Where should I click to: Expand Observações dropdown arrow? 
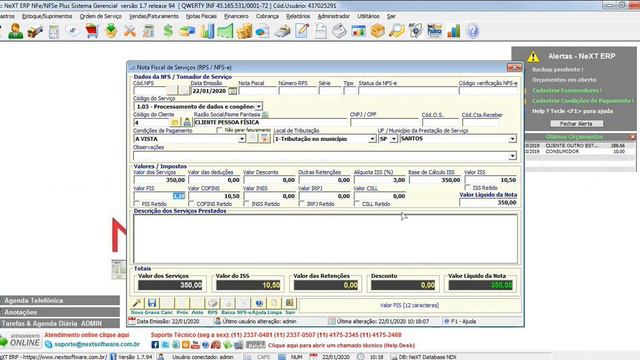[x=512, y=156]
